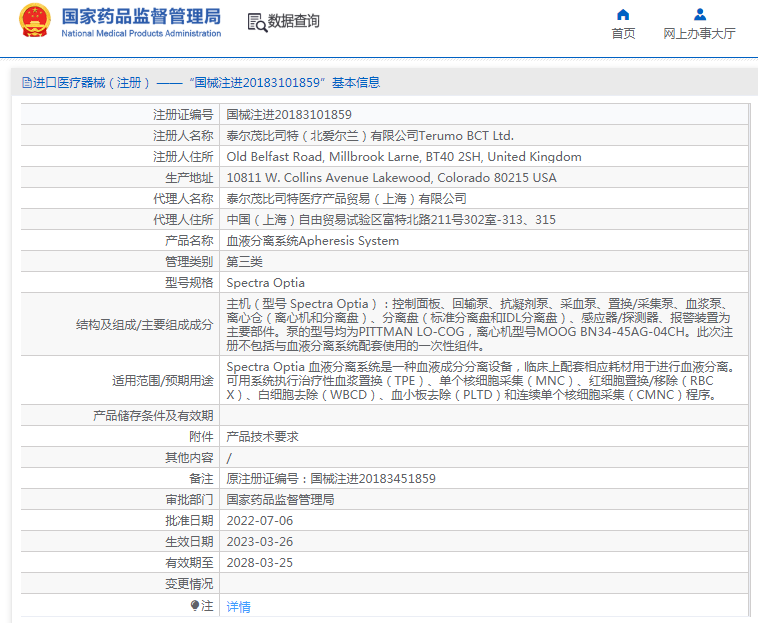Select product name 血液分离系统Apheresis System
Image resolution: width=758 pixels, height=623 pixels.
tap(313, 241)
